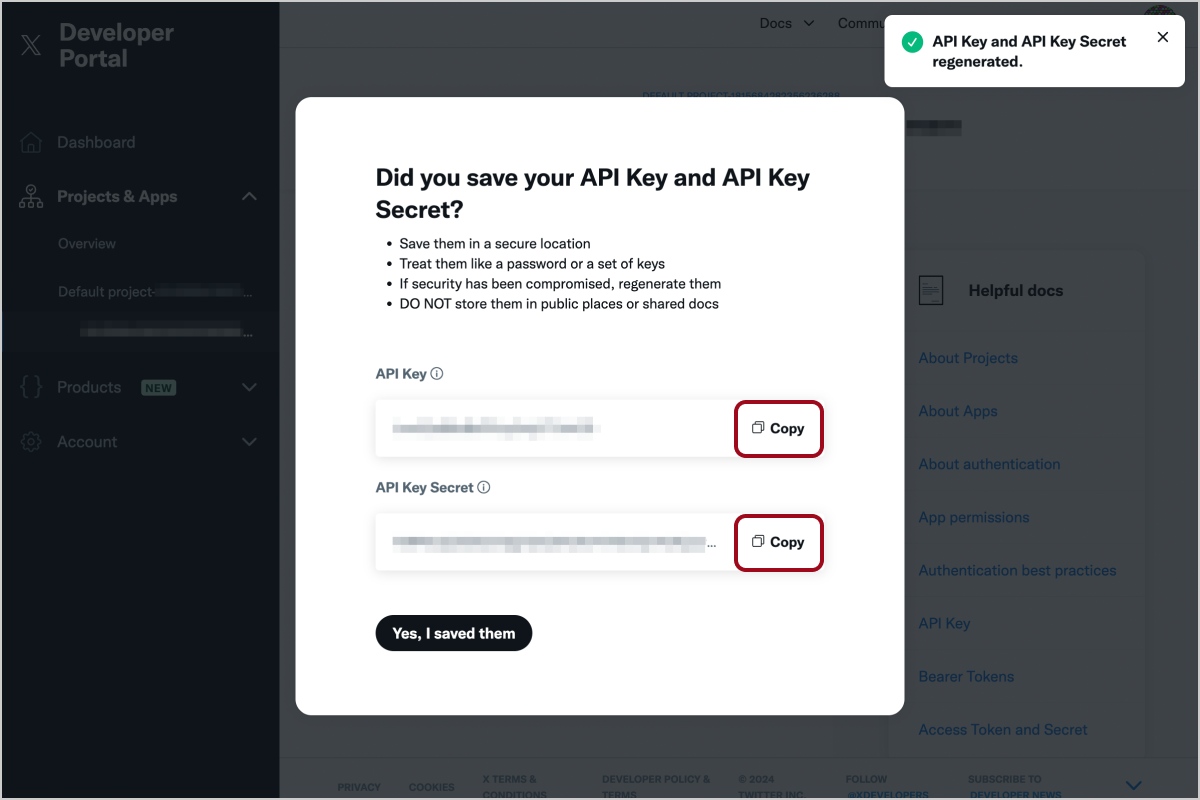Click the Account gear icon
The height and width of the screenshot is (800, 1200).
31,442
